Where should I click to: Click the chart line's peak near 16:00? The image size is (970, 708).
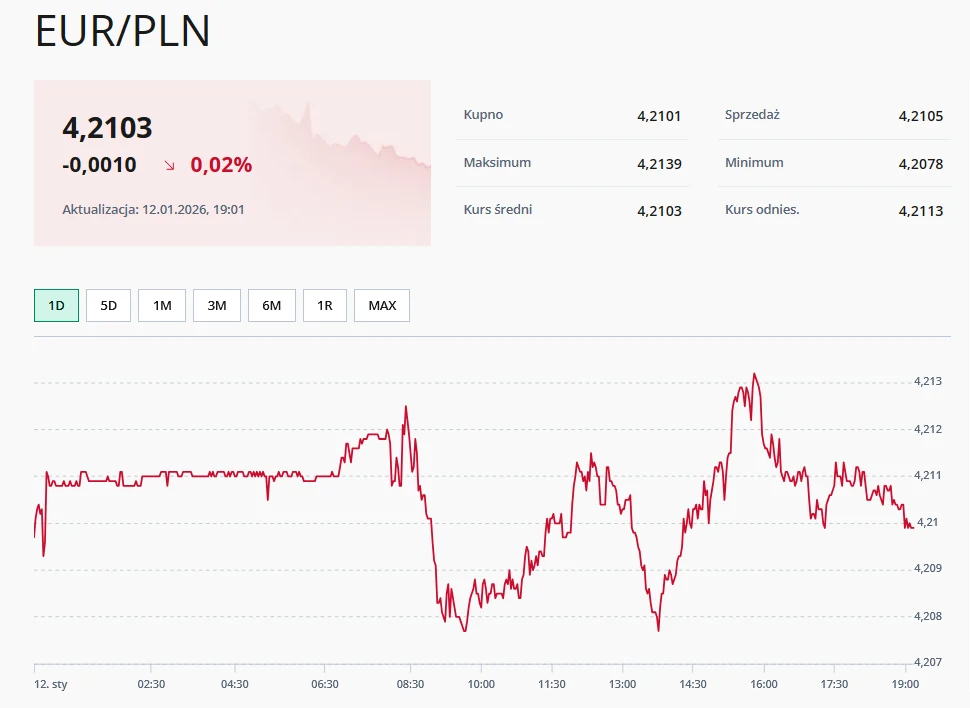[754, 375]
